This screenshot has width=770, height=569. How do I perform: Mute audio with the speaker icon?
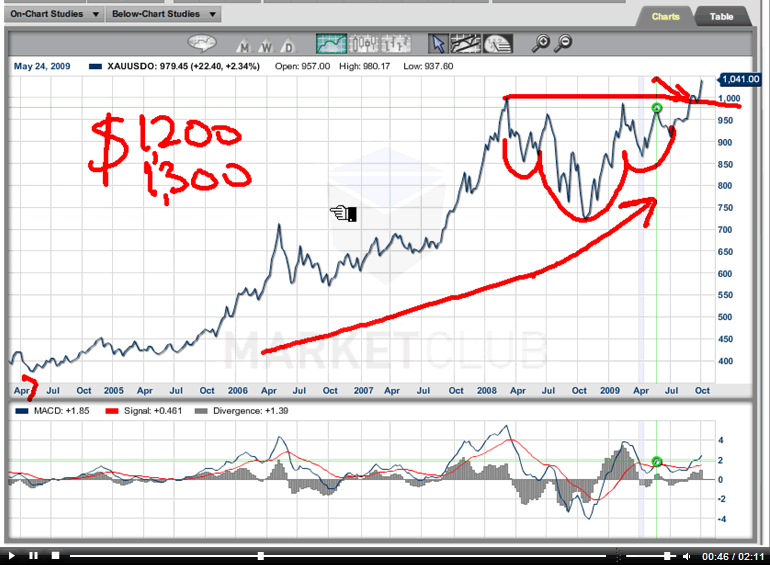click(x=687, y=556)
